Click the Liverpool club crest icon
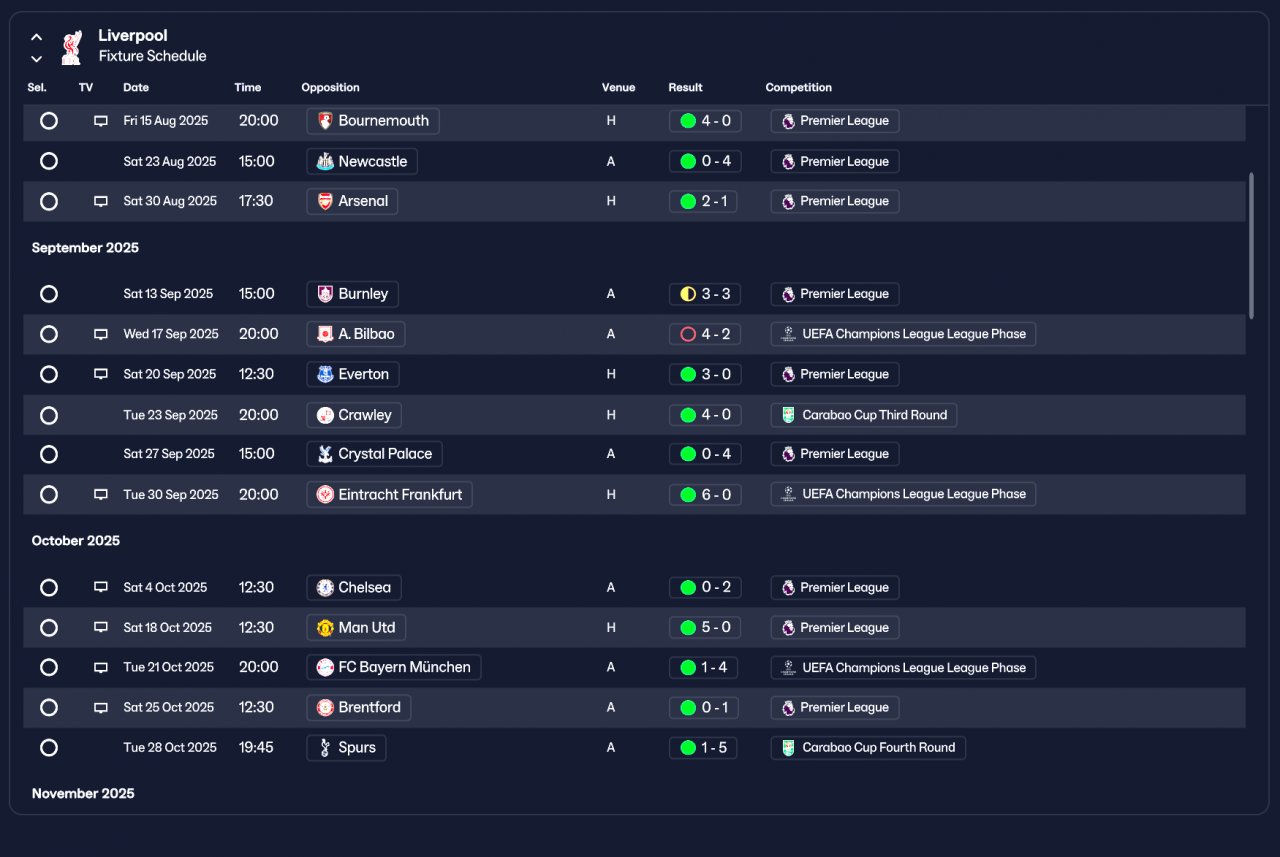Viewport: 1280px width, 857px height. [x=71, y=47]
